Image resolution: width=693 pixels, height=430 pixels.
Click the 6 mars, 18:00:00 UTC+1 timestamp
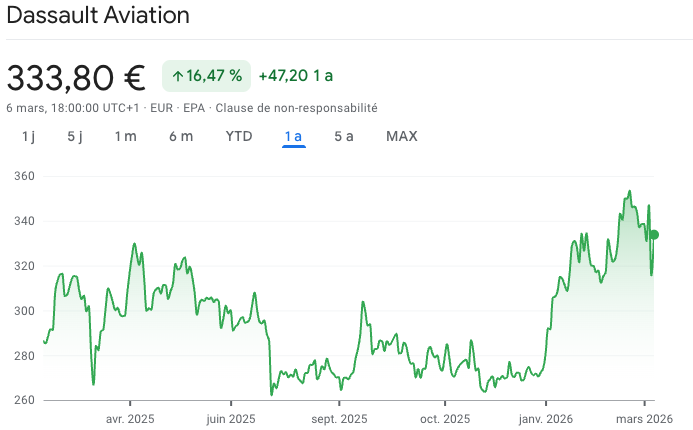tap(72, 108)
